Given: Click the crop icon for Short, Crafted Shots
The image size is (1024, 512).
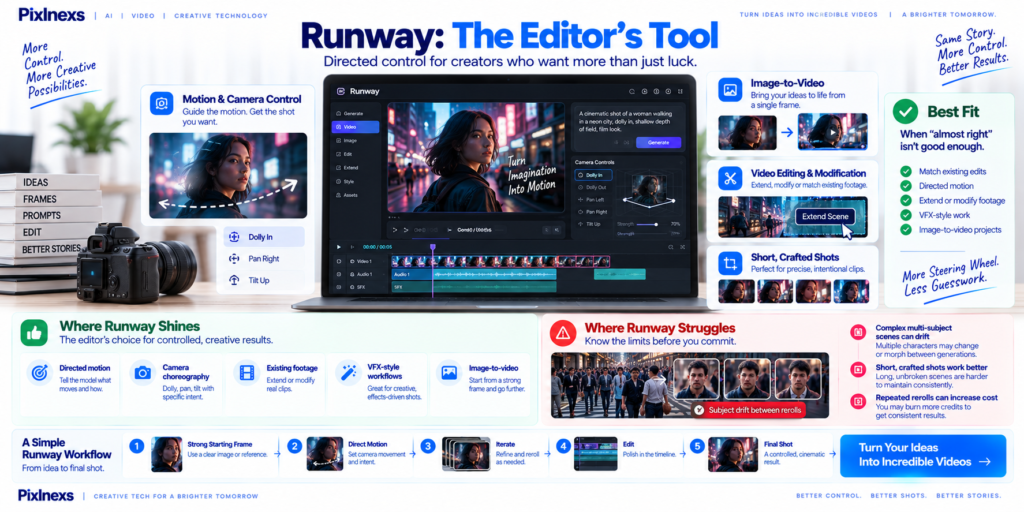Looking at the screenshot, I should (x=730, y=263).
